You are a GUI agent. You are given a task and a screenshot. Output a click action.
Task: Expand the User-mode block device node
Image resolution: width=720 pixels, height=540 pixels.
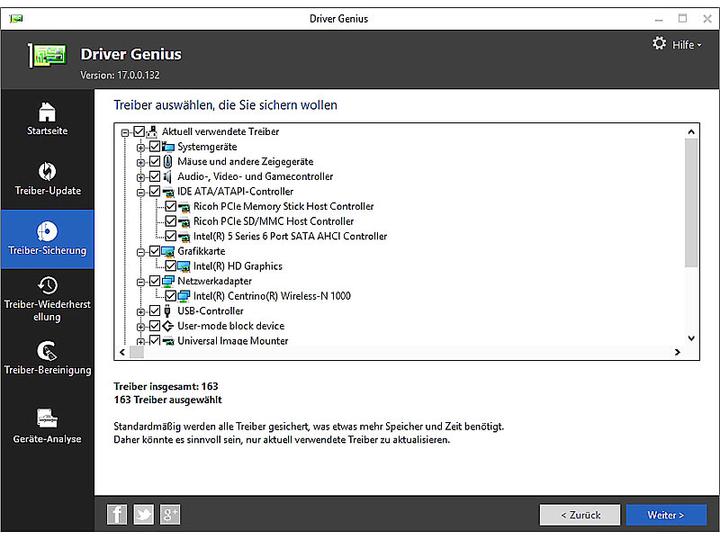pyautogui.click(x=141, y=326)
